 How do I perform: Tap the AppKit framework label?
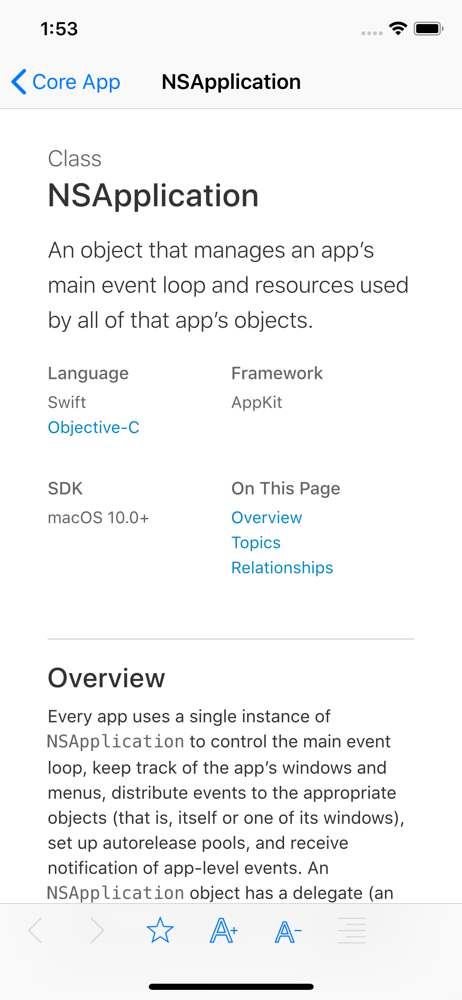257,402
